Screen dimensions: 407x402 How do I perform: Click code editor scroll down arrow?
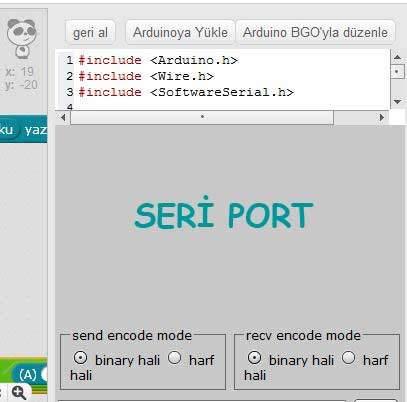397,101
